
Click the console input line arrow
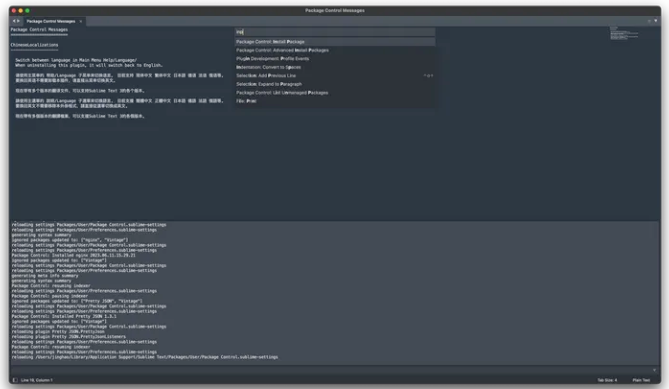tap(654, 370)
